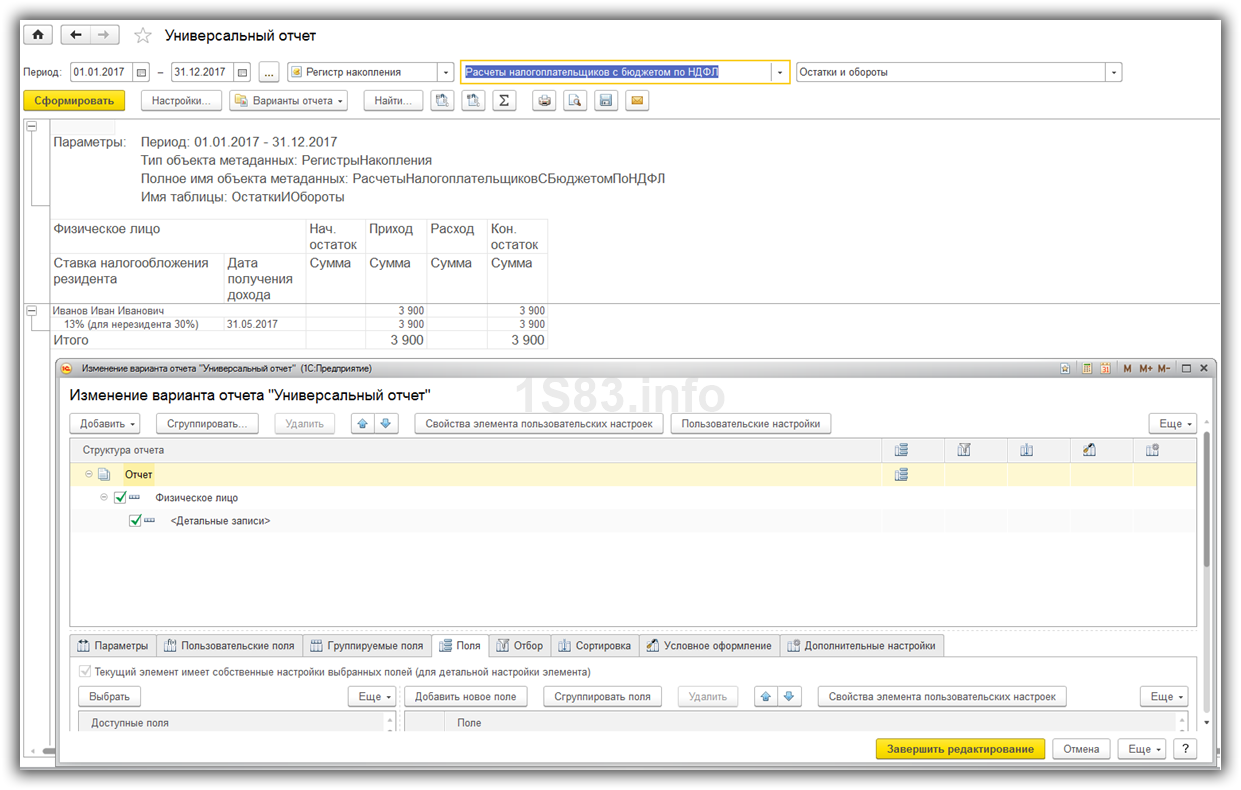Toggle the Детальные записи checkbox
This screenshot has width=1241, height=790.
pyautogui.click(x=136, y=521)
